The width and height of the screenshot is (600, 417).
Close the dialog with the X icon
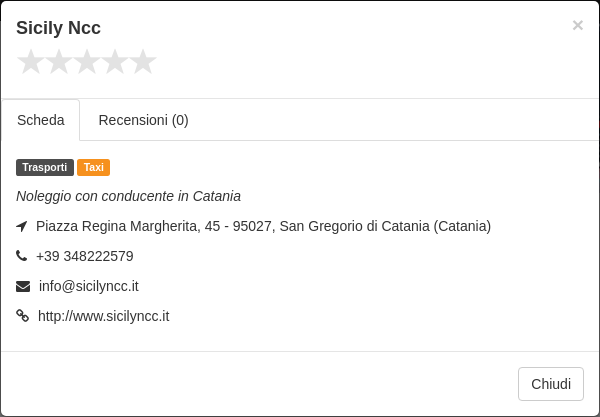click(x=578, y=25)
